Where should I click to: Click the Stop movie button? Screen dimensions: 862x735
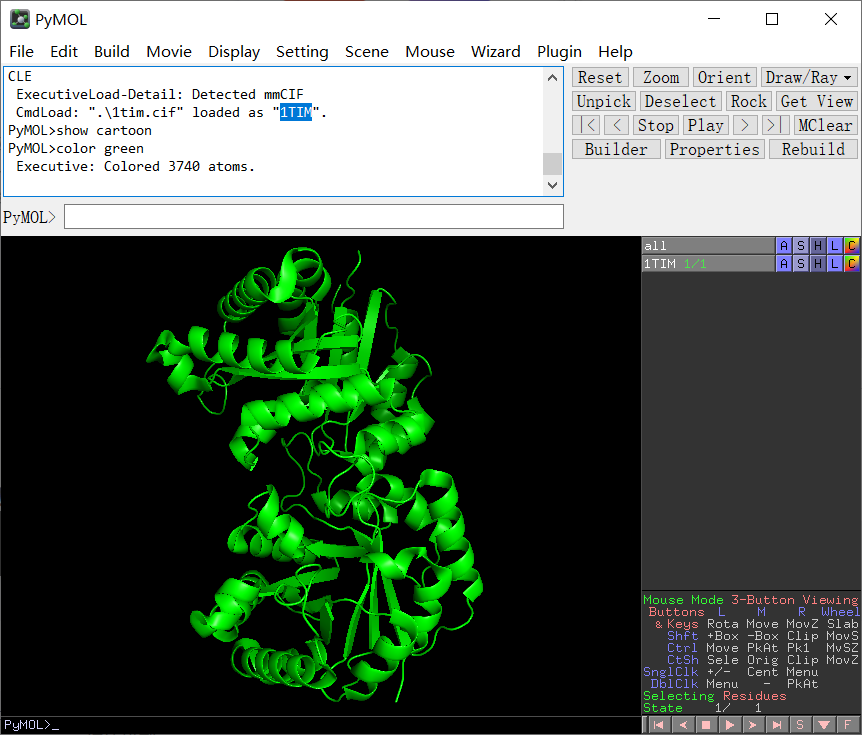pos(655,125)
